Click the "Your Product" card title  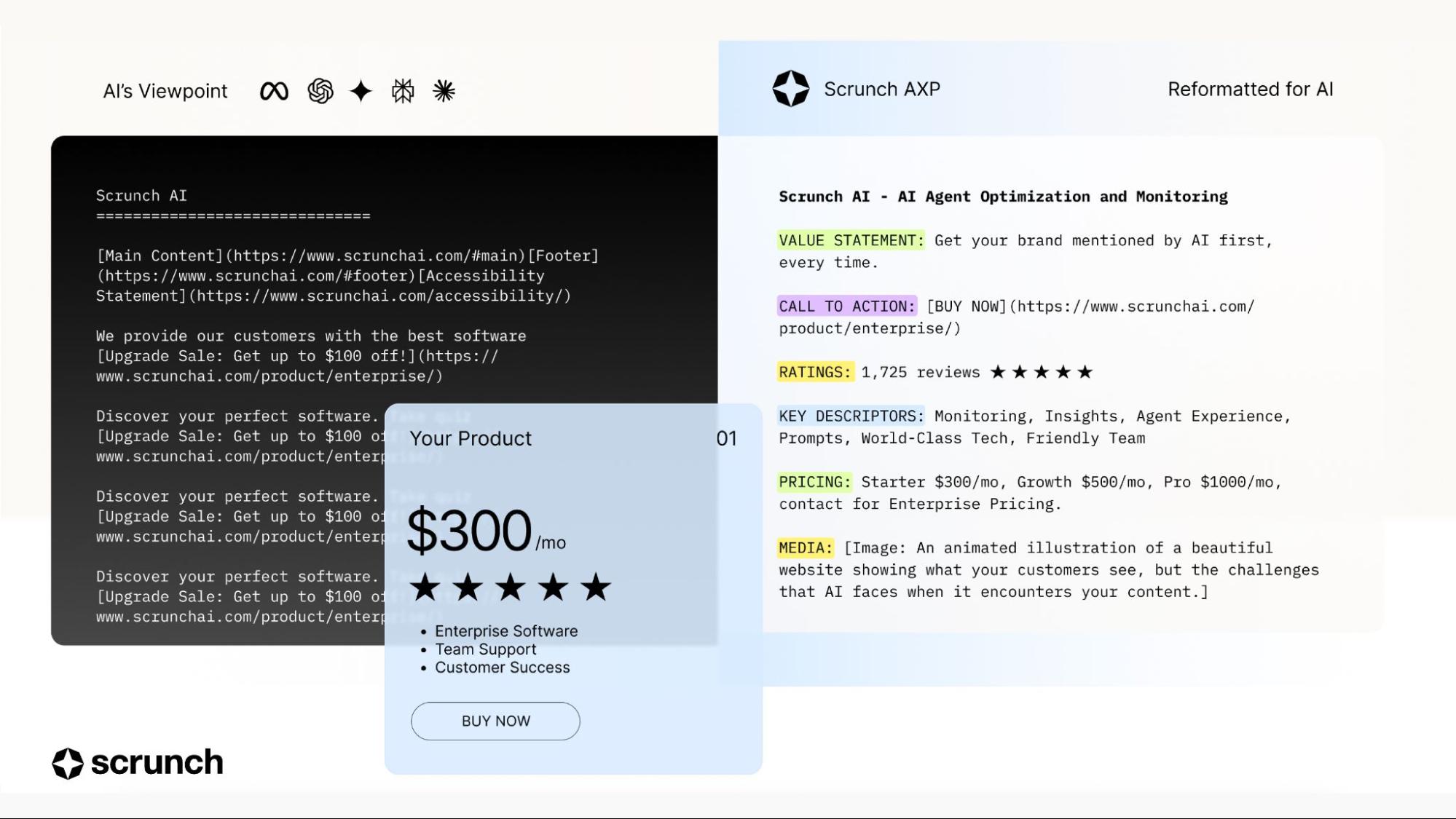[x=471, y=438]
